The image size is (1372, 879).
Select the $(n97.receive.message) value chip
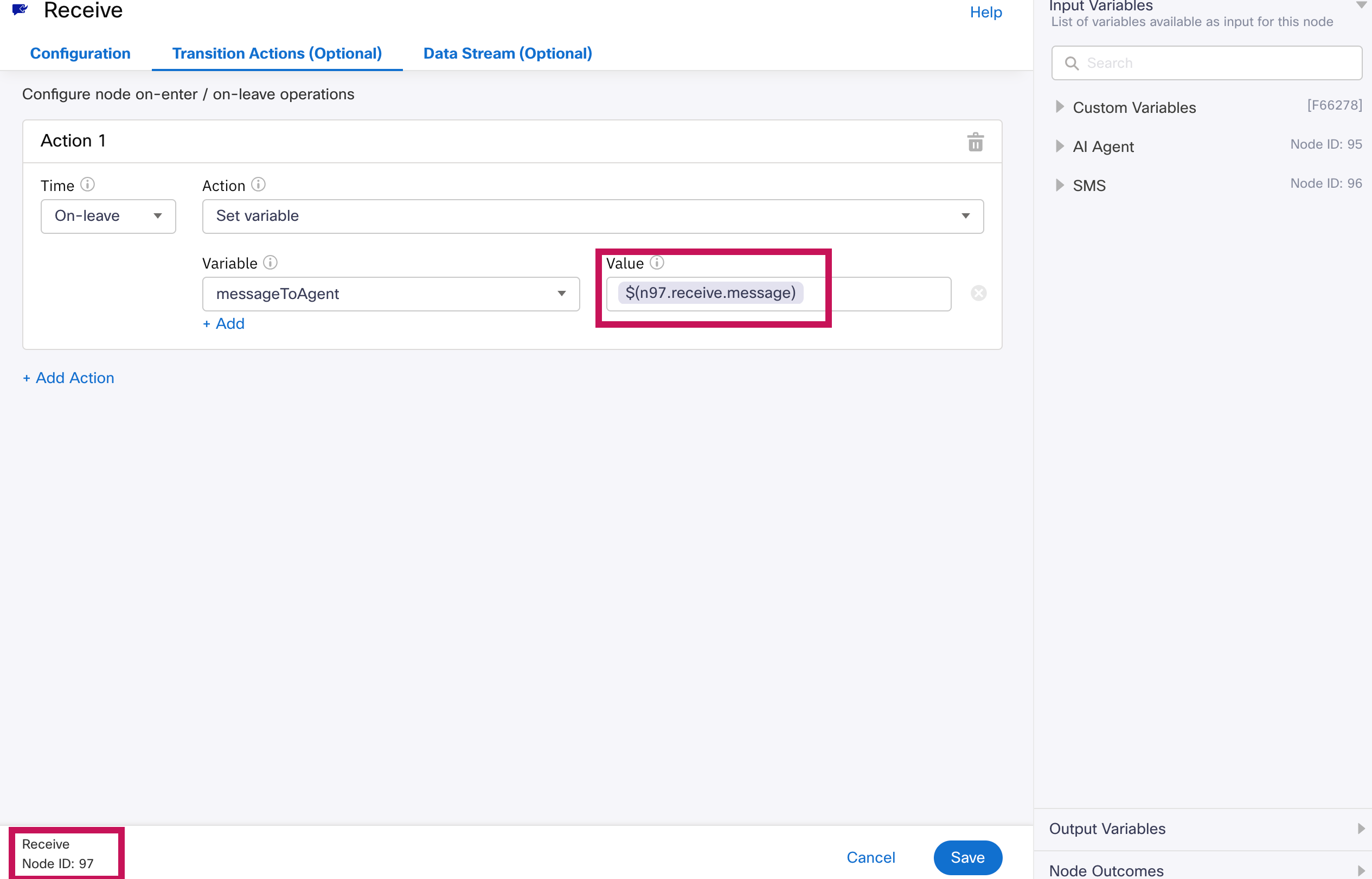(x=711, y=293)
